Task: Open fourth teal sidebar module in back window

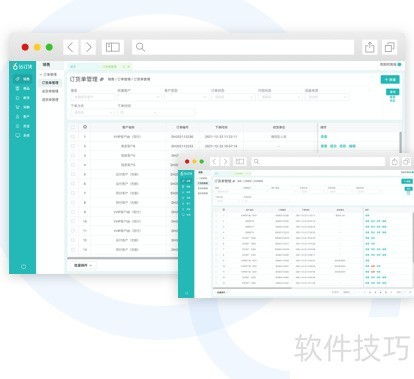Action: coord(23,107)
